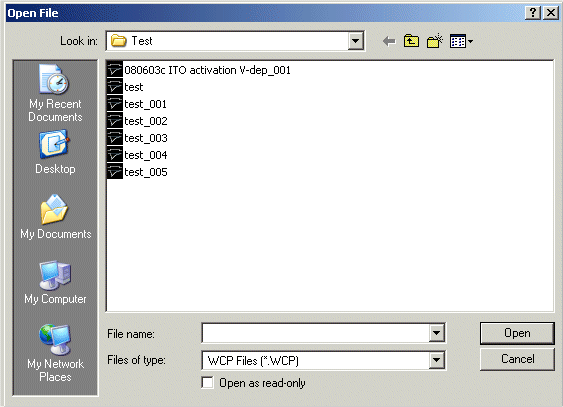The image size is (563, 407).
Task: Open My Documents in the places bar
Action: [x=55, y=217]
